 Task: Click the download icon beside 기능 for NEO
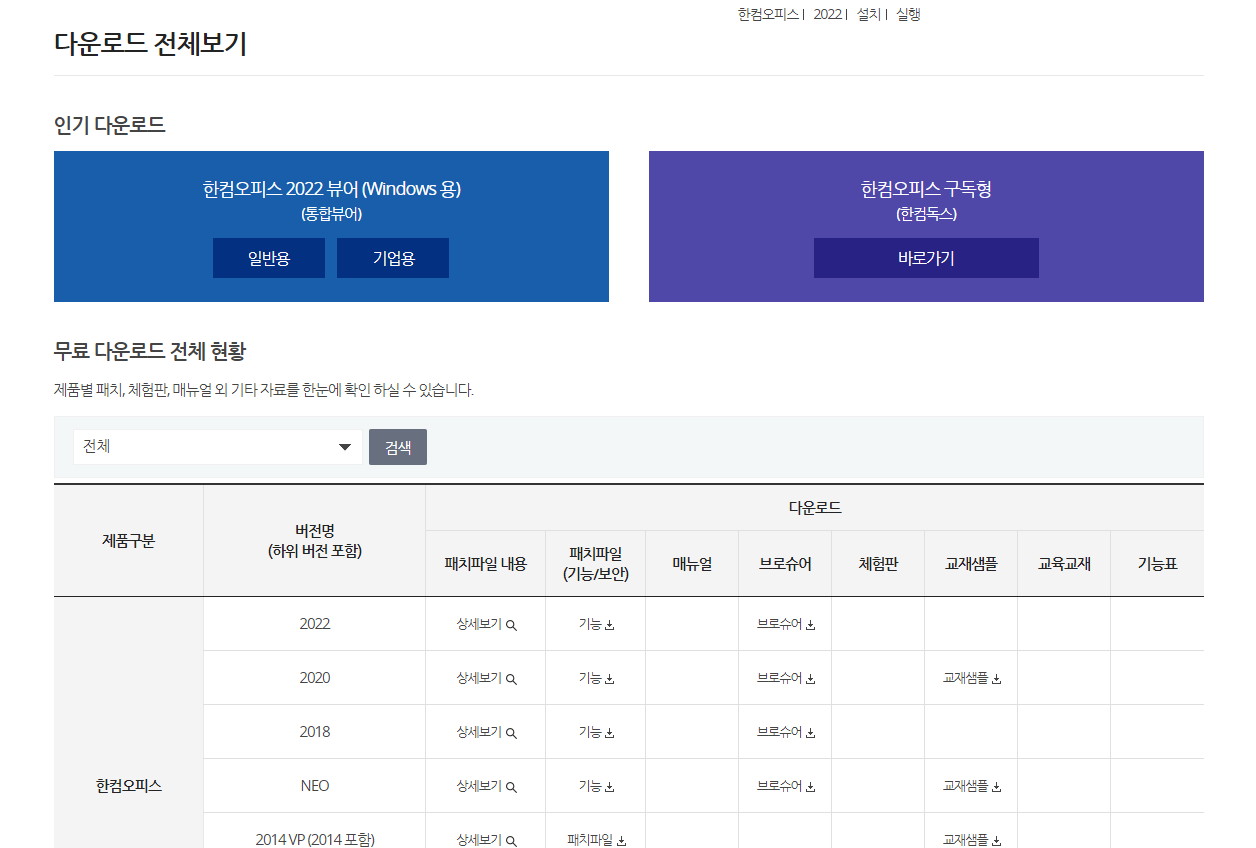[x=610, y=787]
